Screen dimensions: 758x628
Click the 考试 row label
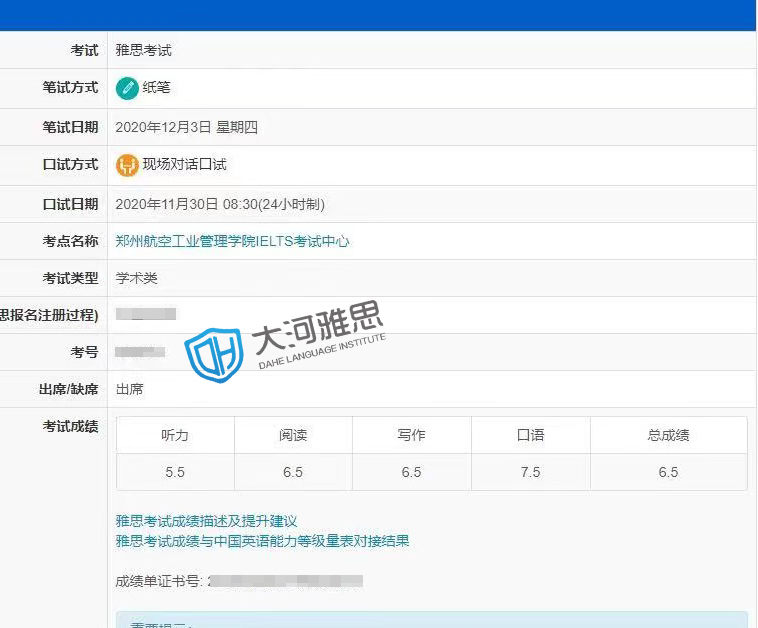point(85,50)
